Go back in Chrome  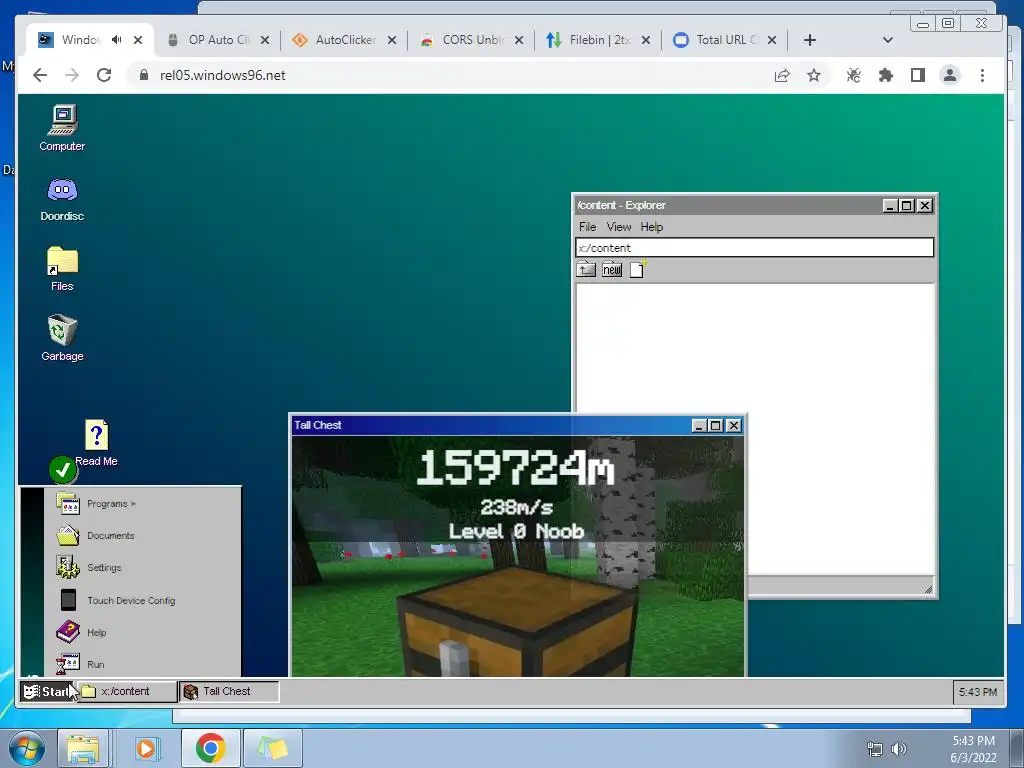tap(40, 75)
